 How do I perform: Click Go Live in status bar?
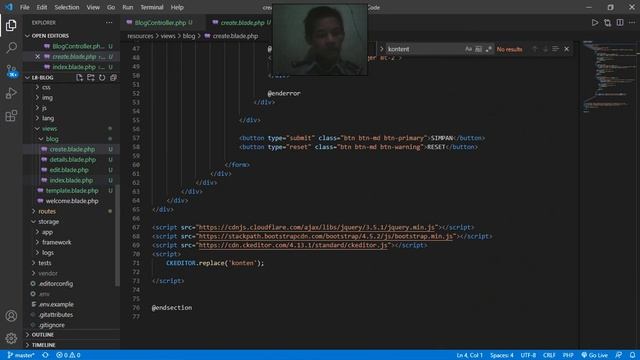click(x=594, y=355)
